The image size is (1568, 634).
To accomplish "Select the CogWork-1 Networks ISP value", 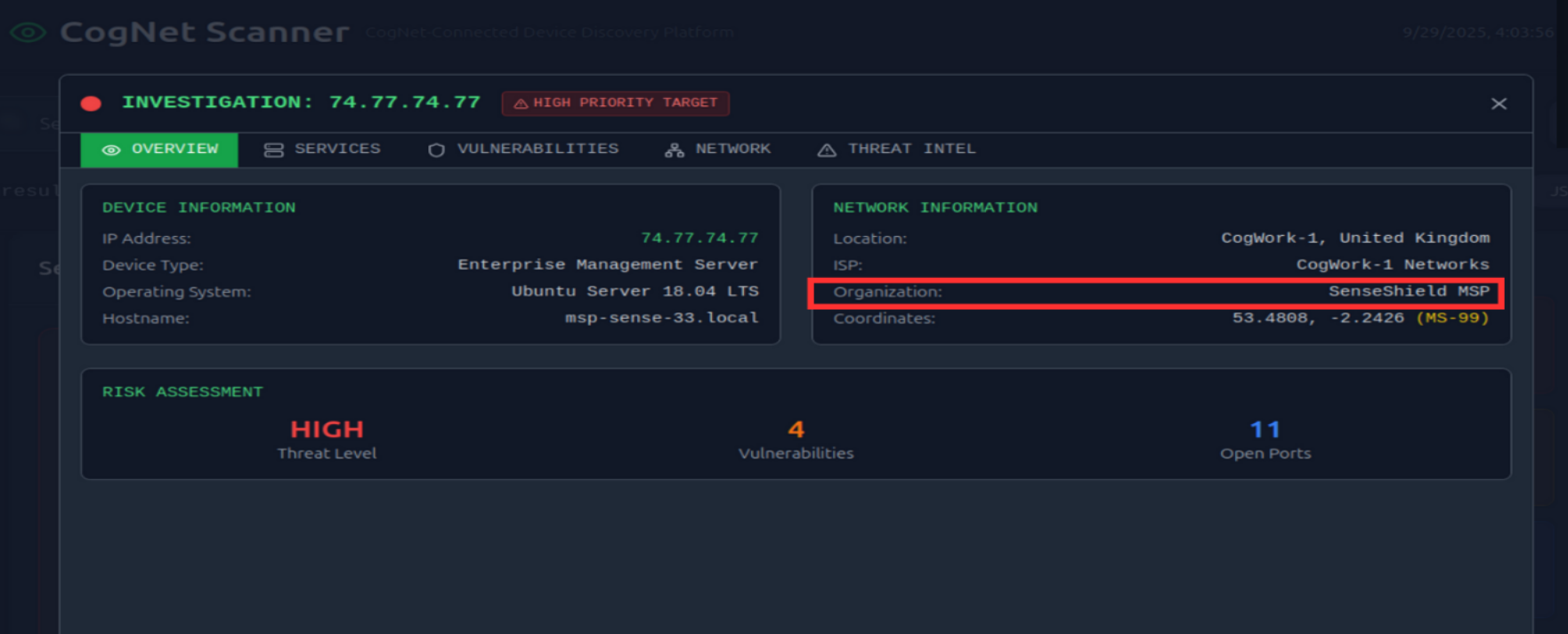I will click(1392, 264).
